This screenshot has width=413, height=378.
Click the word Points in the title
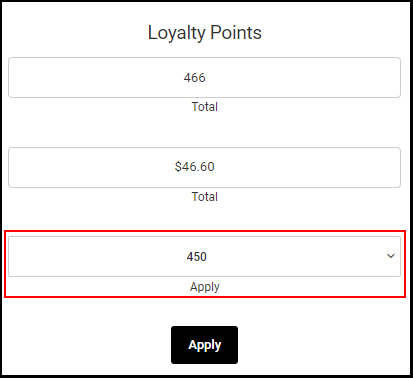click(x=236, y=32)
